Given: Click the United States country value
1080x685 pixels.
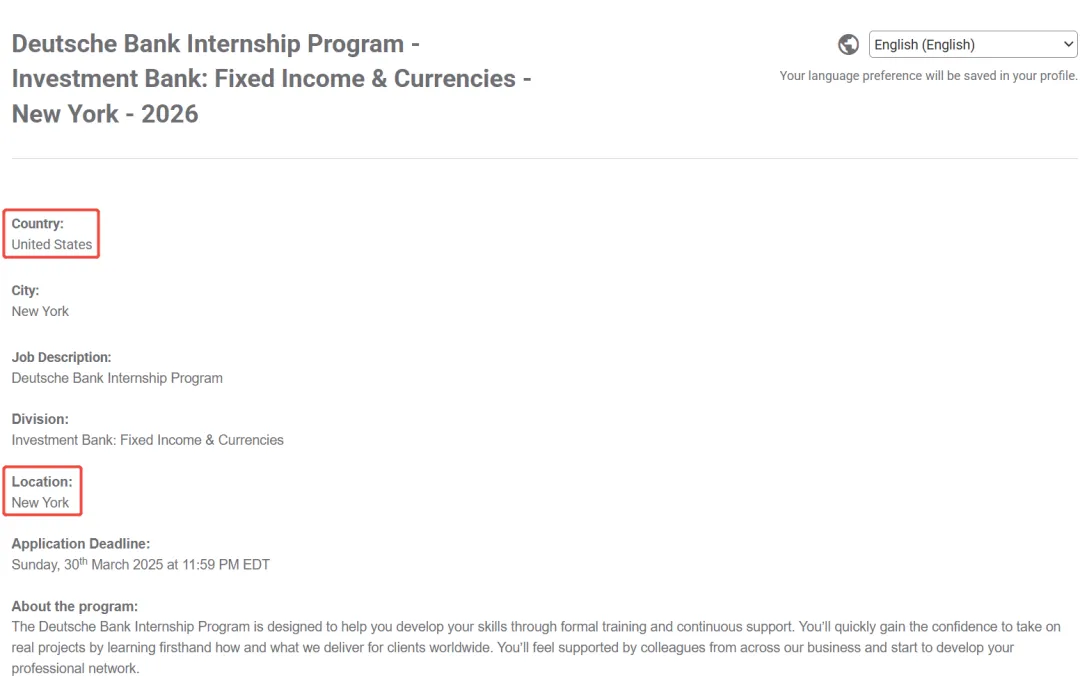Looking at the screenshot, I should 52,244.
